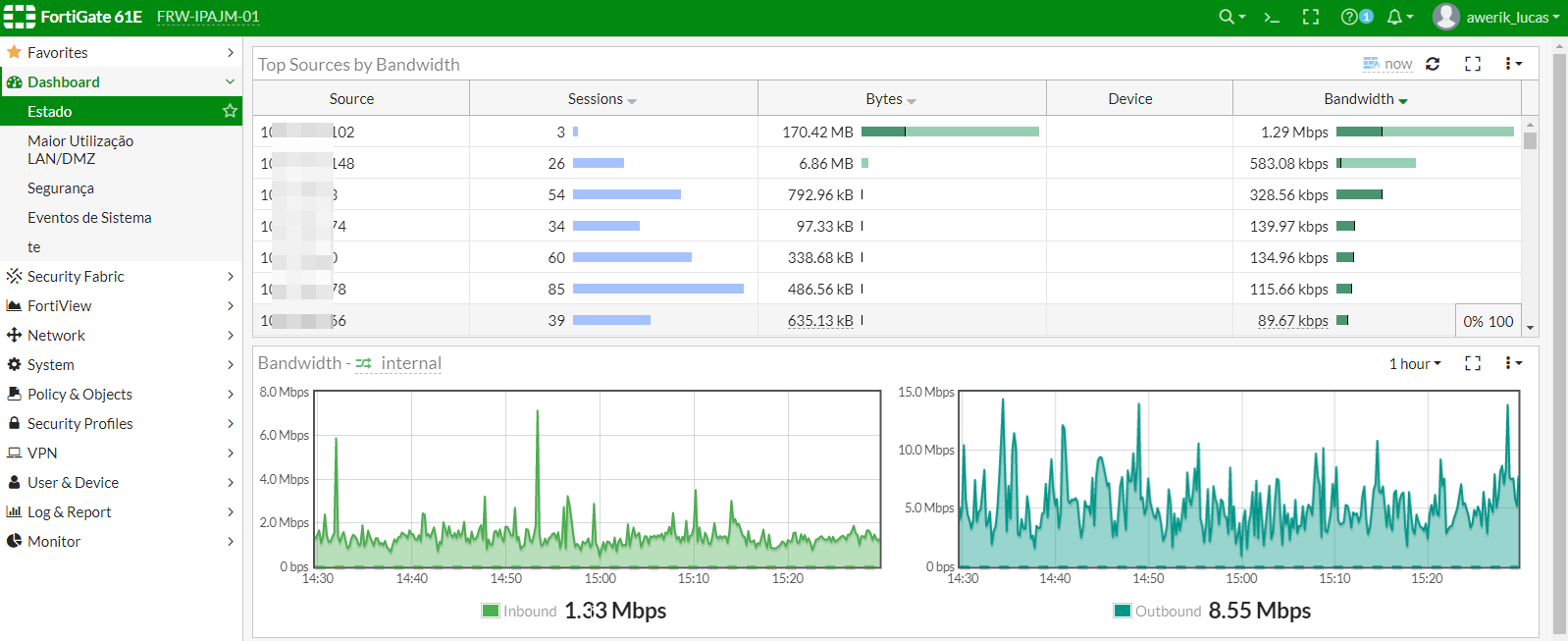Open the search icon in header
This screenshot has width=1568, height=641.
(1230, 17)
